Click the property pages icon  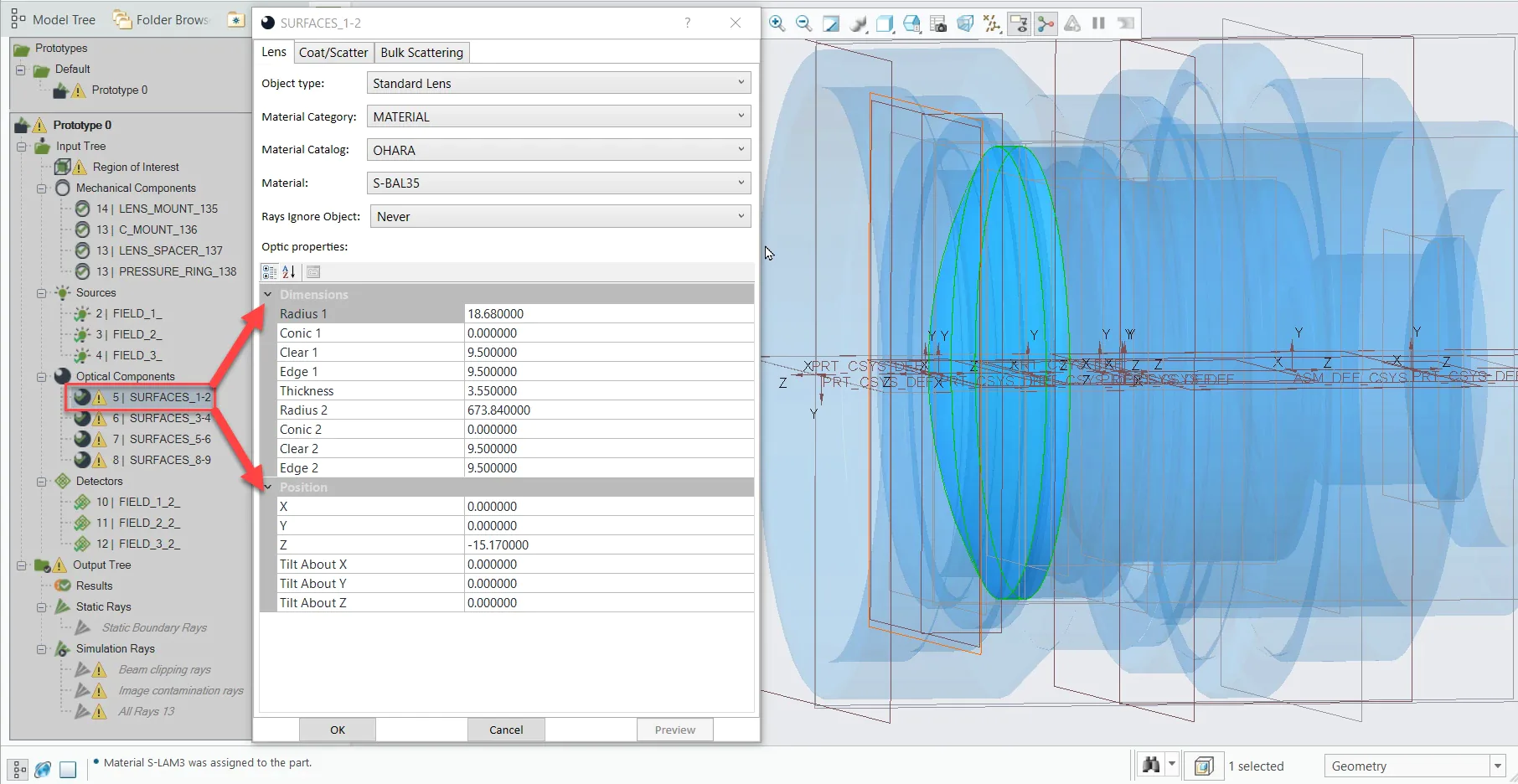coord(313,271)
